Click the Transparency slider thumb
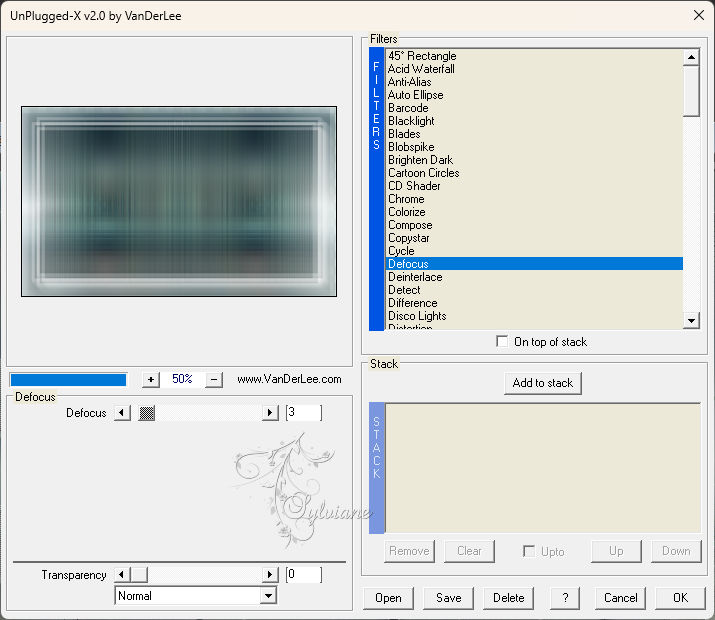 [139, 574]
